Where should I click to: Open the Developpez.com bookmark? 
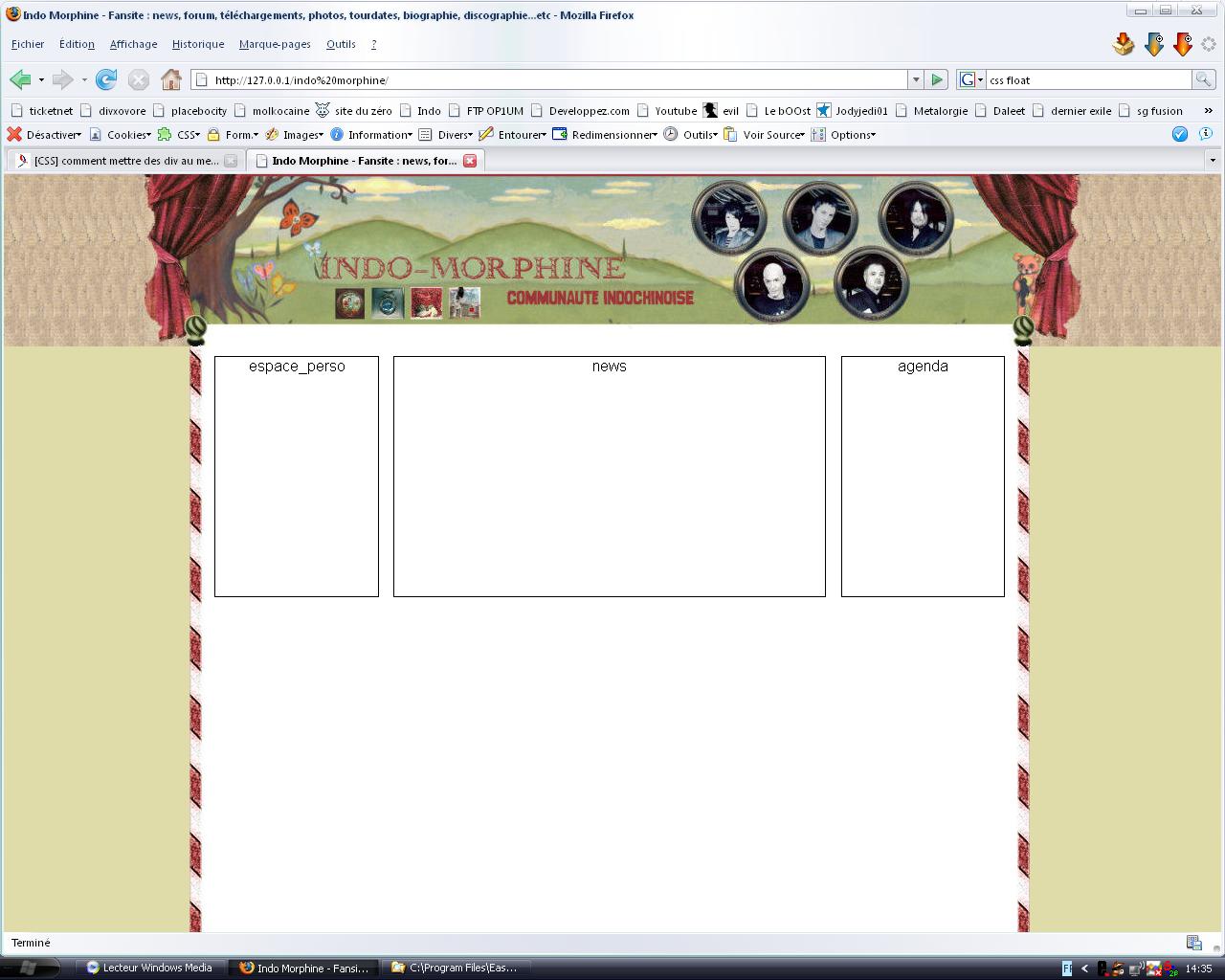[x=580, y=110]
